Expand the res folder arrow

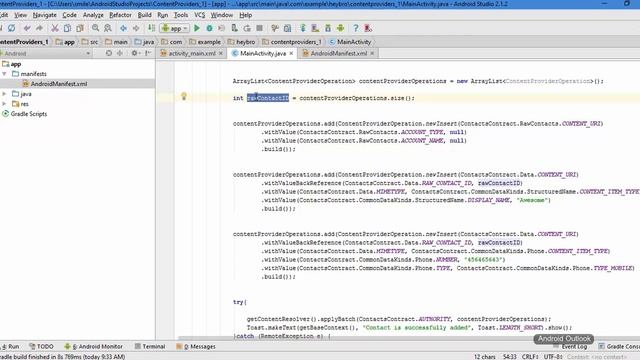(x=4, y=104)
